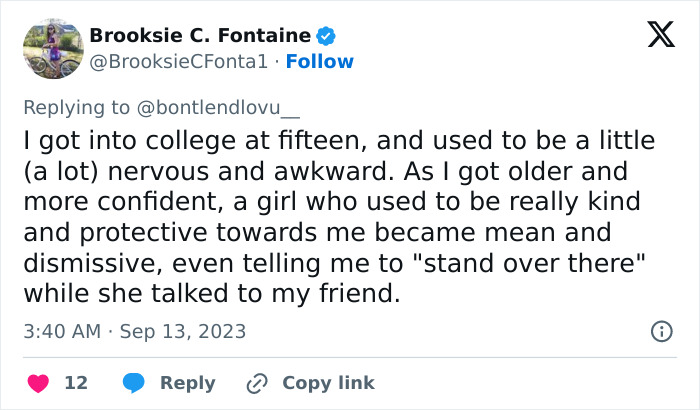Click the @BrooksieCFonta1 handle
This screenshot has width=700, height=410.
[178, 61]
